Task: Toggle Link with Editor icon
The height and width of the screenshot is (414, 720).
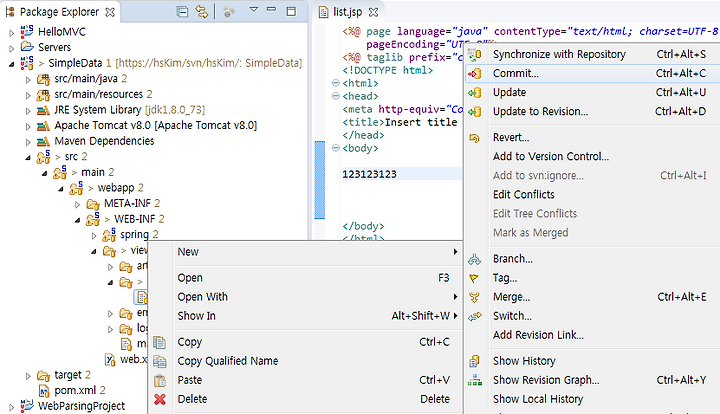Action: pos(202,11)
